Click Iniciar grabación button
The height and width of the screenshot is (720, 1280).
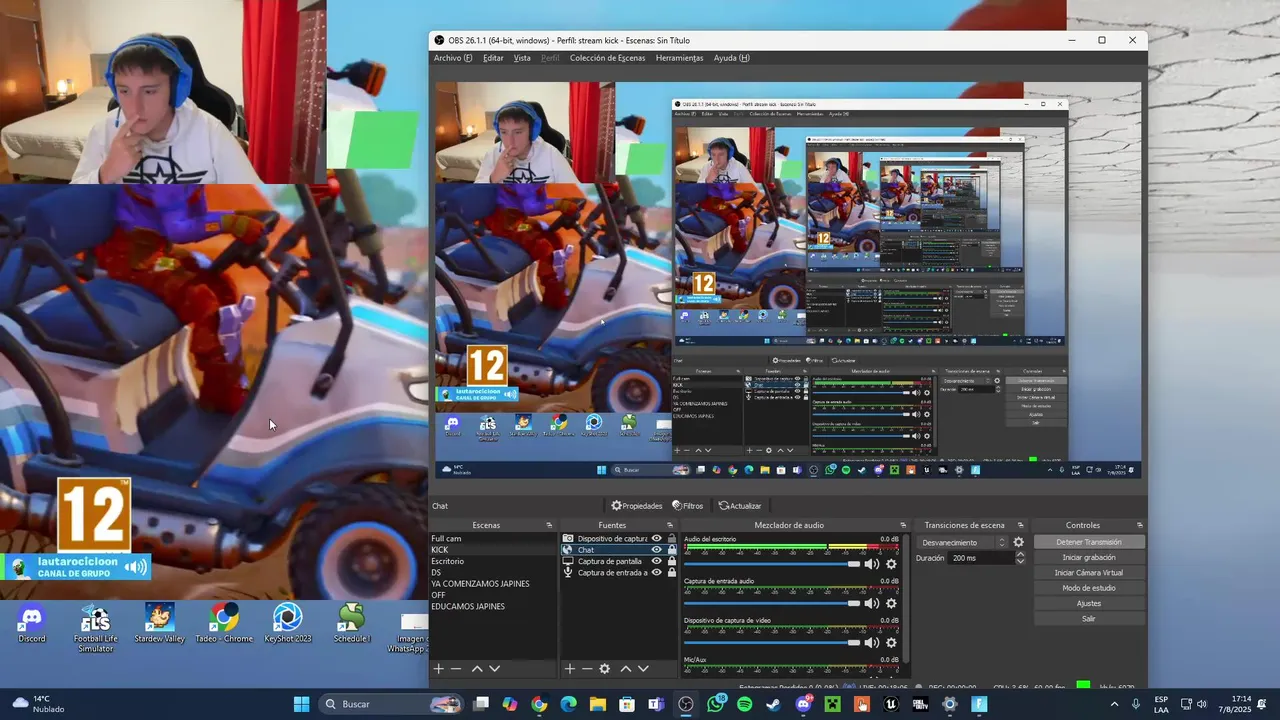click(x=1088, y=558)
